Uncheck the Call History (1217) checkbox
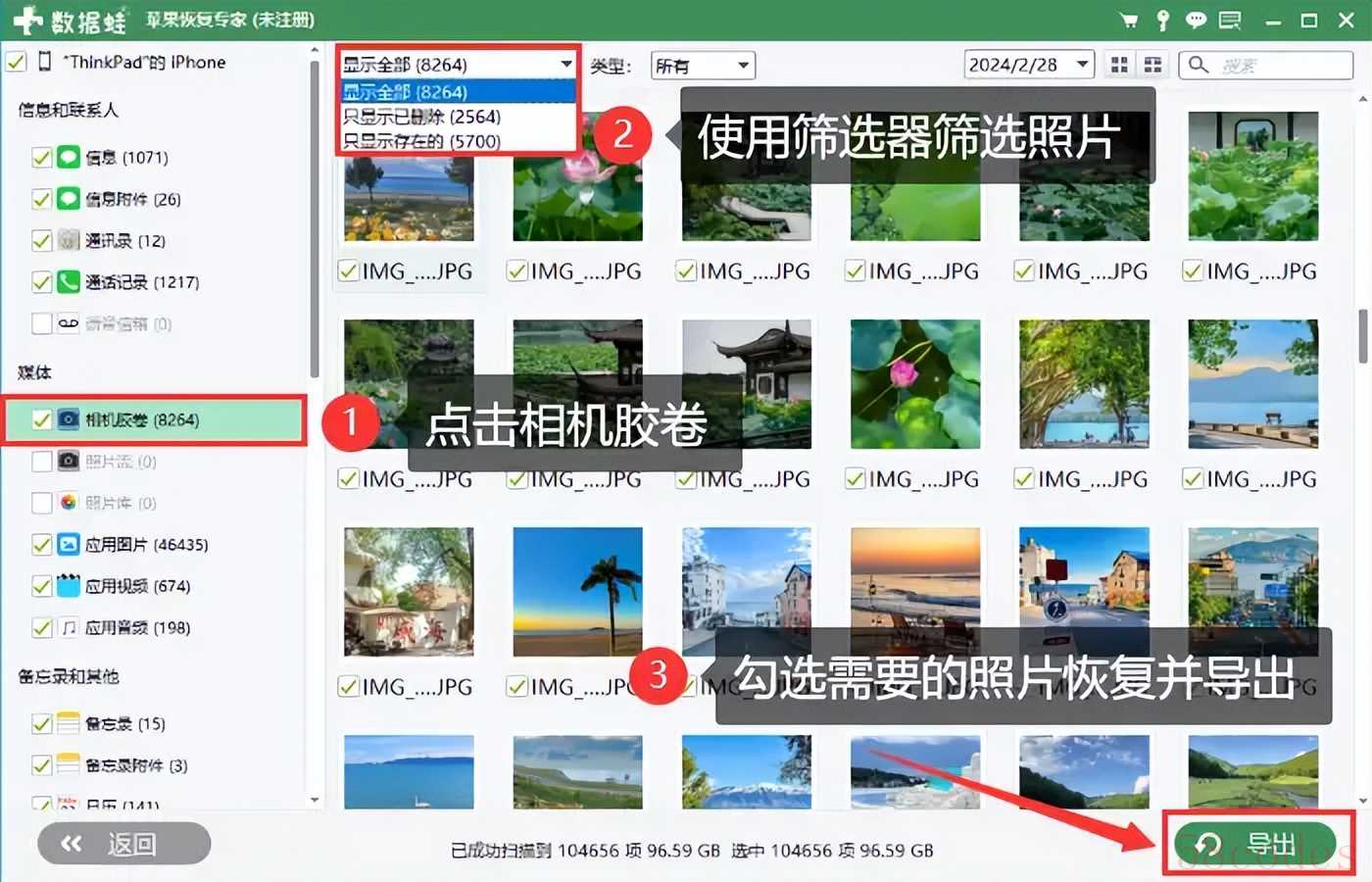 pyautogui.click(x=41, y=282)
